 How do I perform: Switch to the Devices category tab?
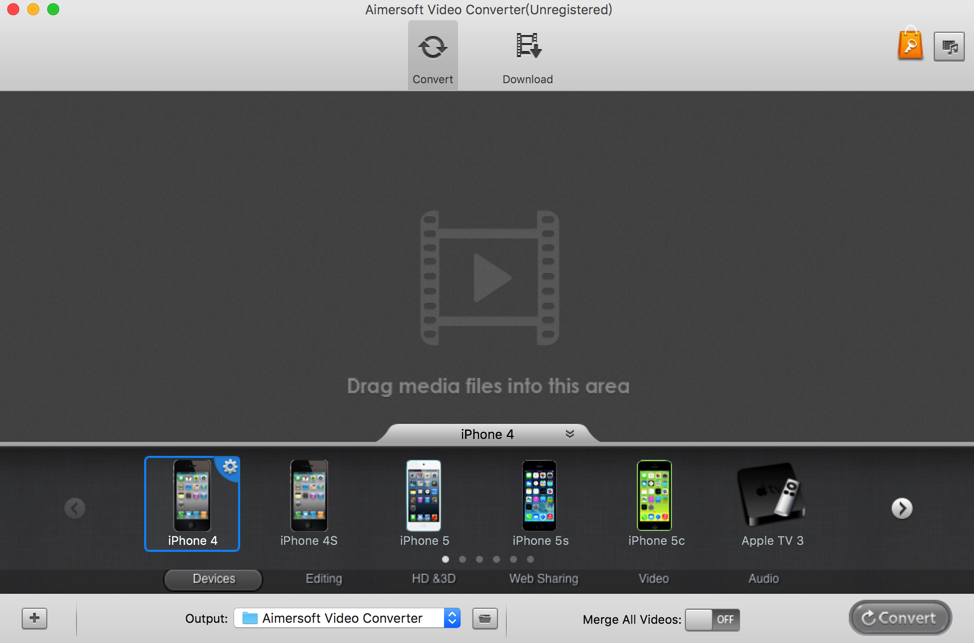coord(213,579)
